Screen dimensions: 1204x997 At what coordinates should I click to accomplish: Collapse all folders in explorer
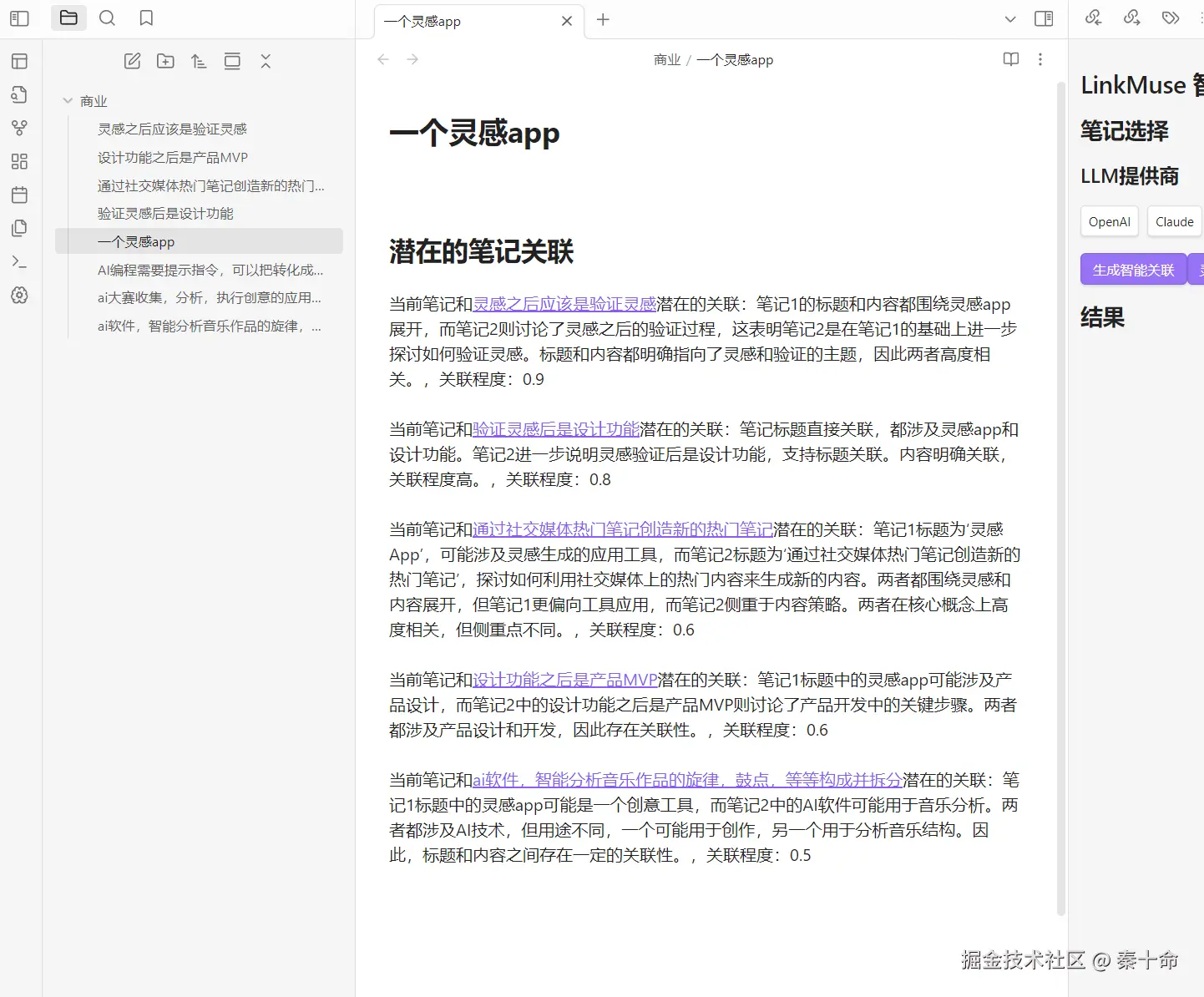[266, 61]
